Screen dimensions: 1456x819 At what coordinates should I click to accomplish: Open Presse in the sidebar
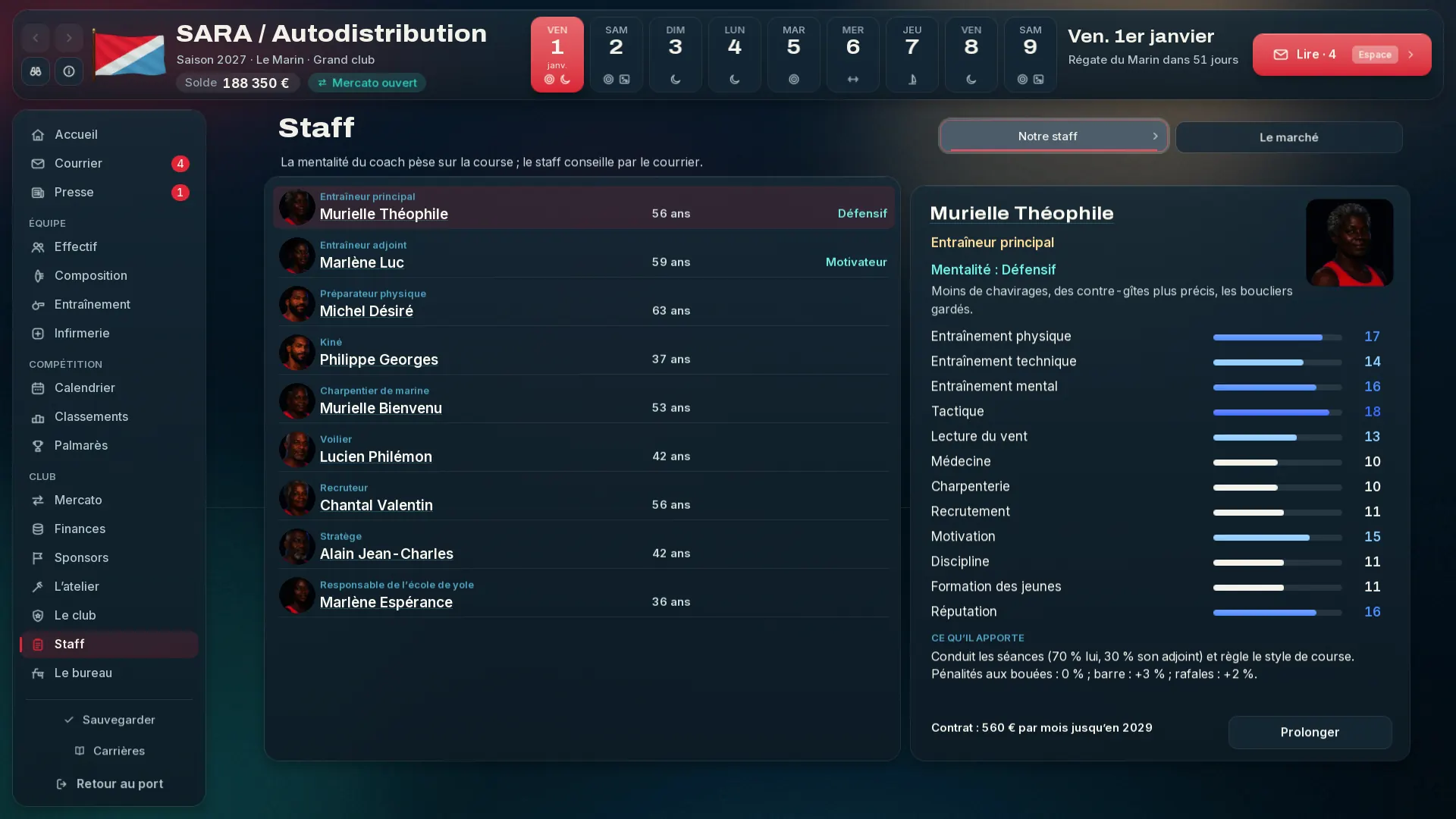pos(109,192)
